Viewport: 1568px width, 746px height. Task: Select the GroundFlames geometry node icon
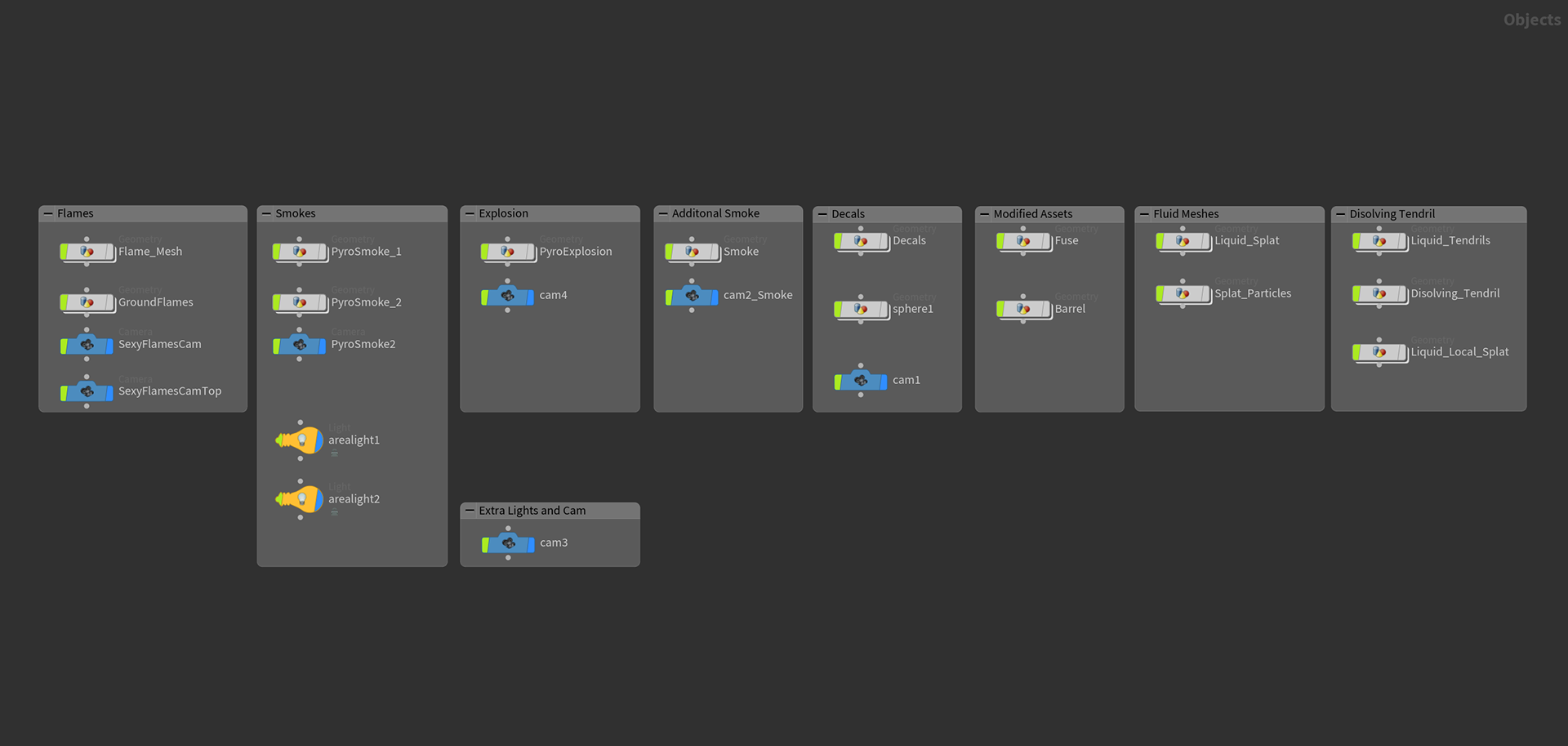point(87,302)
